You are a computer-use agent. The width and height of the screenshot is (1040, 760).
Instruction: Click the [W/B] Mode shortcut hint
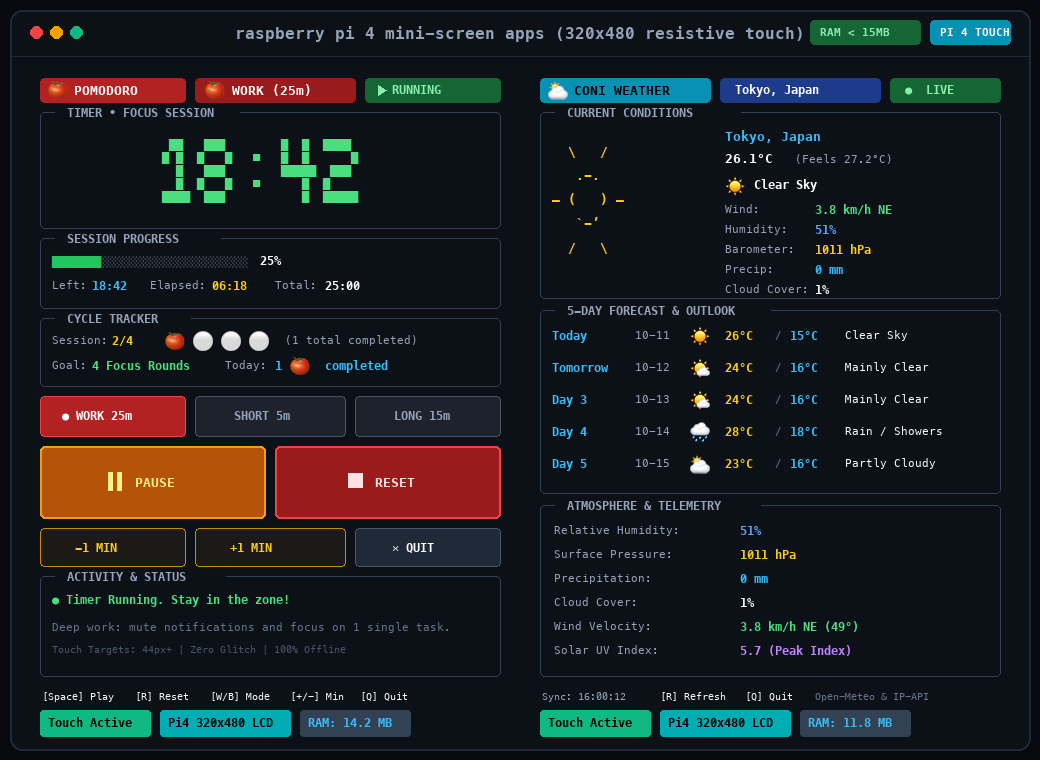click(240, 696)
